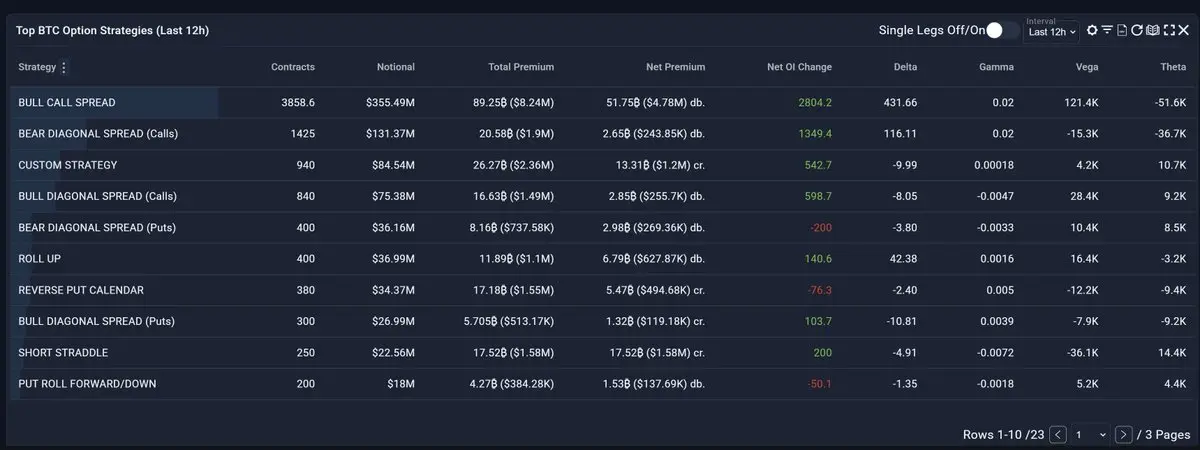Click net premium 13.31₿ ($1.2M) cr.
This screenshot has width=1200, height=450.
[x=661, y=165]
